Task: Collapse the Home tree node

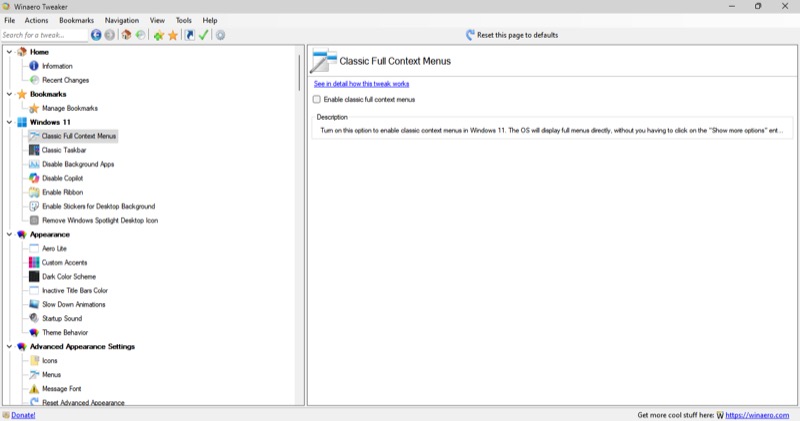Action: pos(9,52)
